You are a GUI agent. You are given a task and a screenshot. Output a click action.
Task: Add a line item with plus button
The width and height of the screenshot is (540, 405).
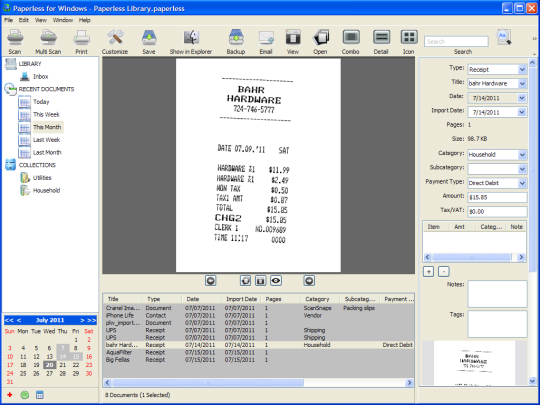tap(428, 271)
